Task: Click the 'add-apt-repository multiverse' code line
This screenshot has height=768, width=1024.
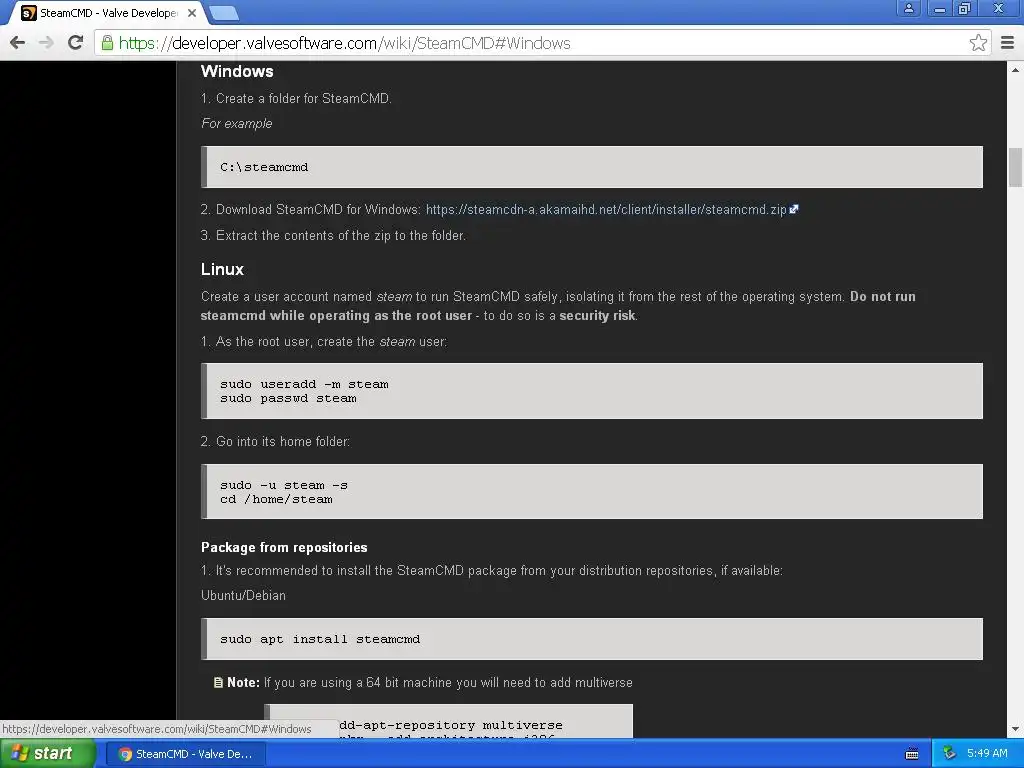Action: click(451, 725)
